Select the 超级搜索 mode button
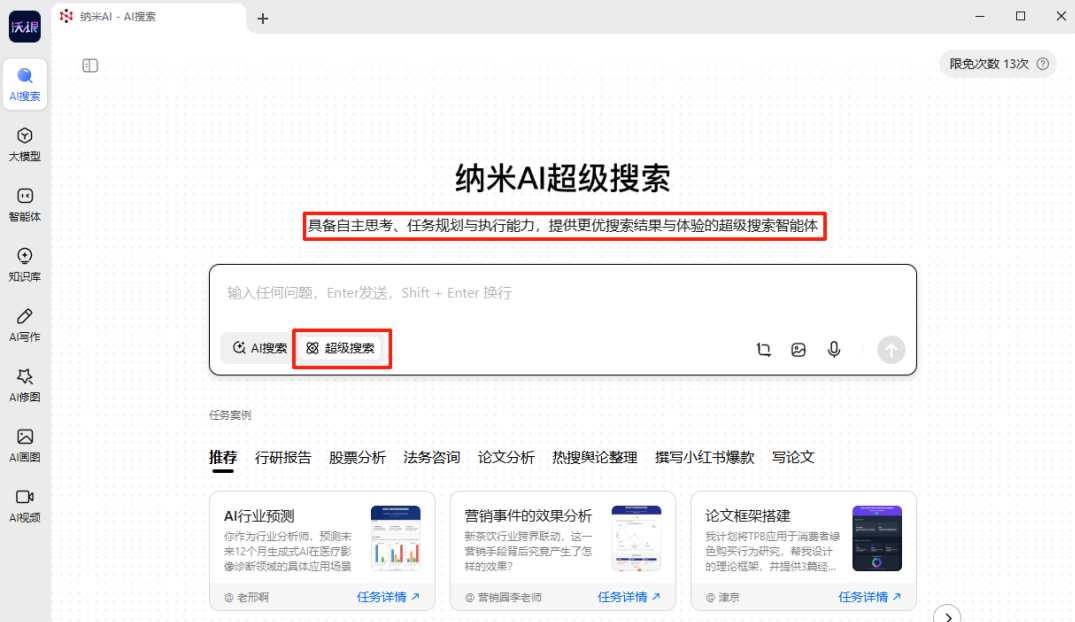This screenshot has width=1075, height=622. [341, 348]
